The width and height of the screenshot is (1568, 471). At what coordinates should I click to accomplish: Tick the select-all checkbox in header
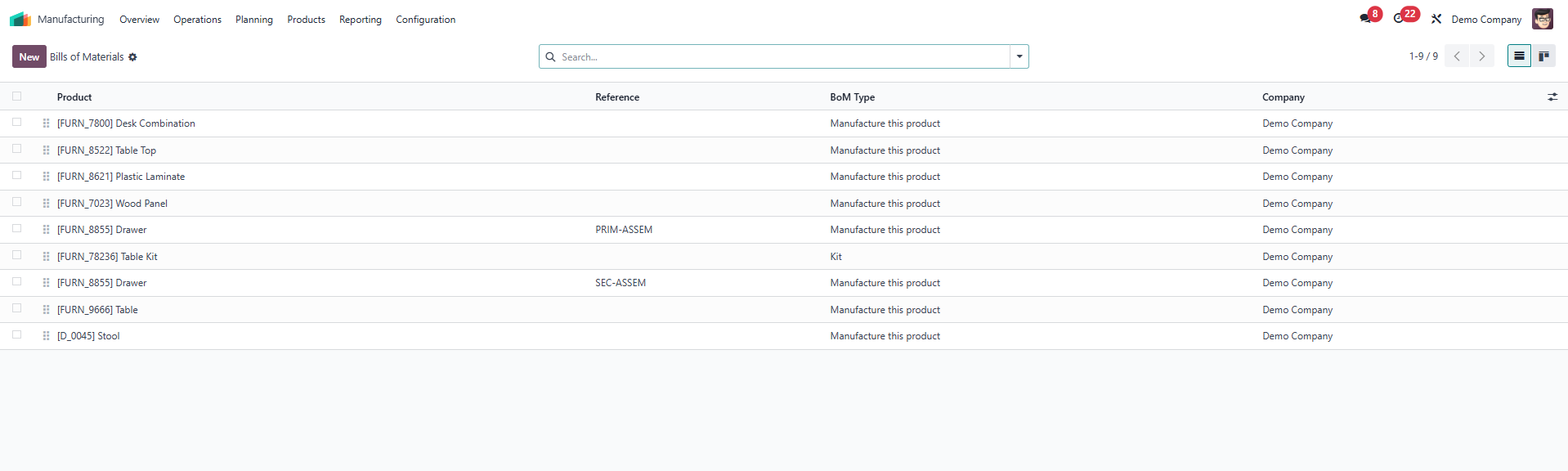(x=16, y=96)
